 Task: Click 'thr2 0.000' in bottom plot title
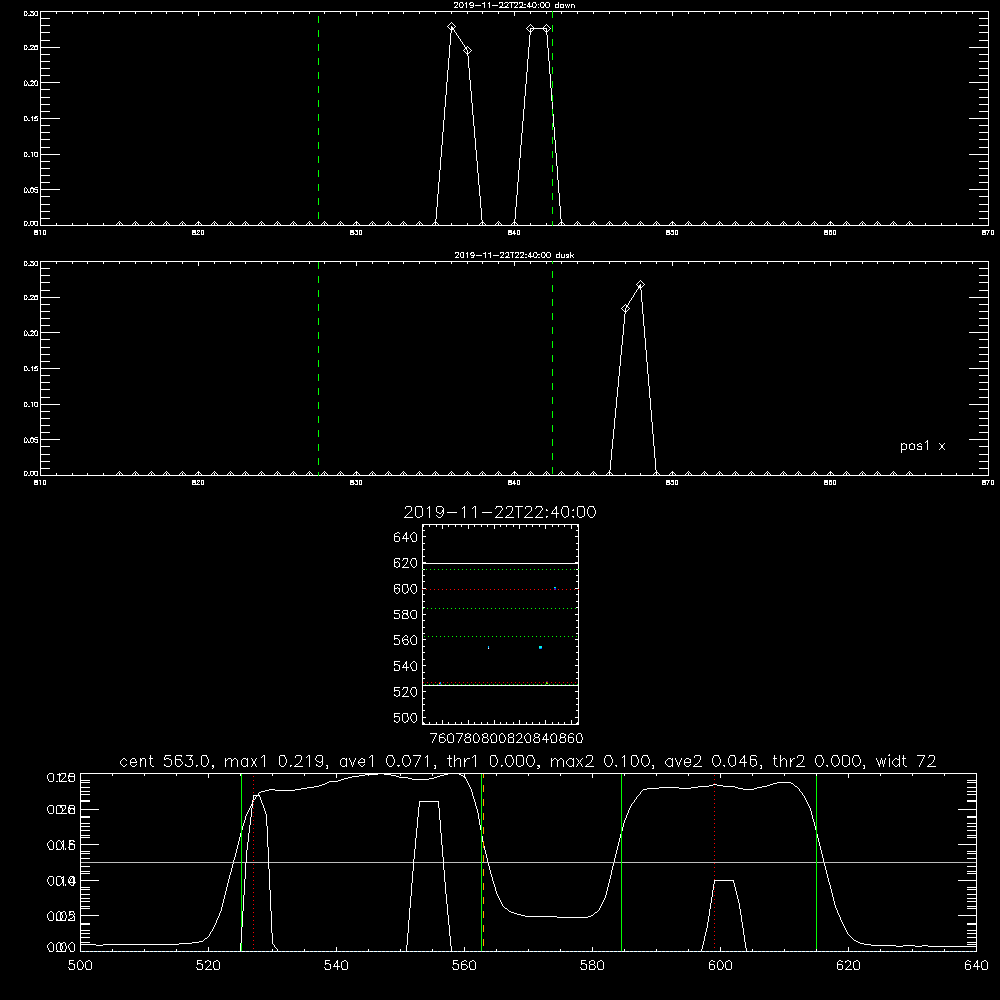tap(818, 761)
